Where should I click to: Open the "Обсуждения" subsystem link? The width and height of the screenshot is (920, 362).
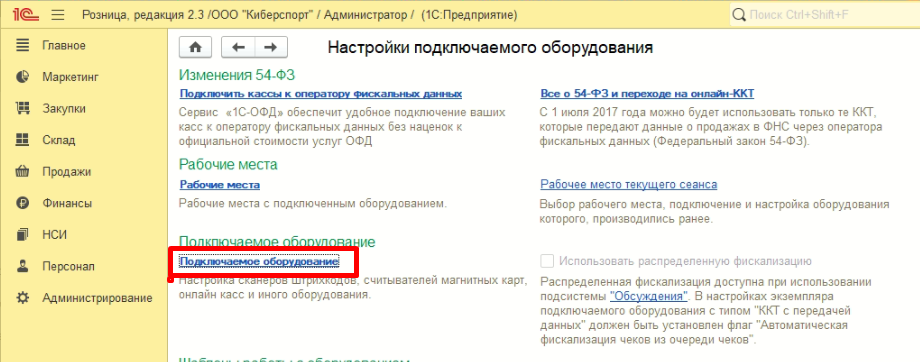pyautogui.click(x=648, y=297)
